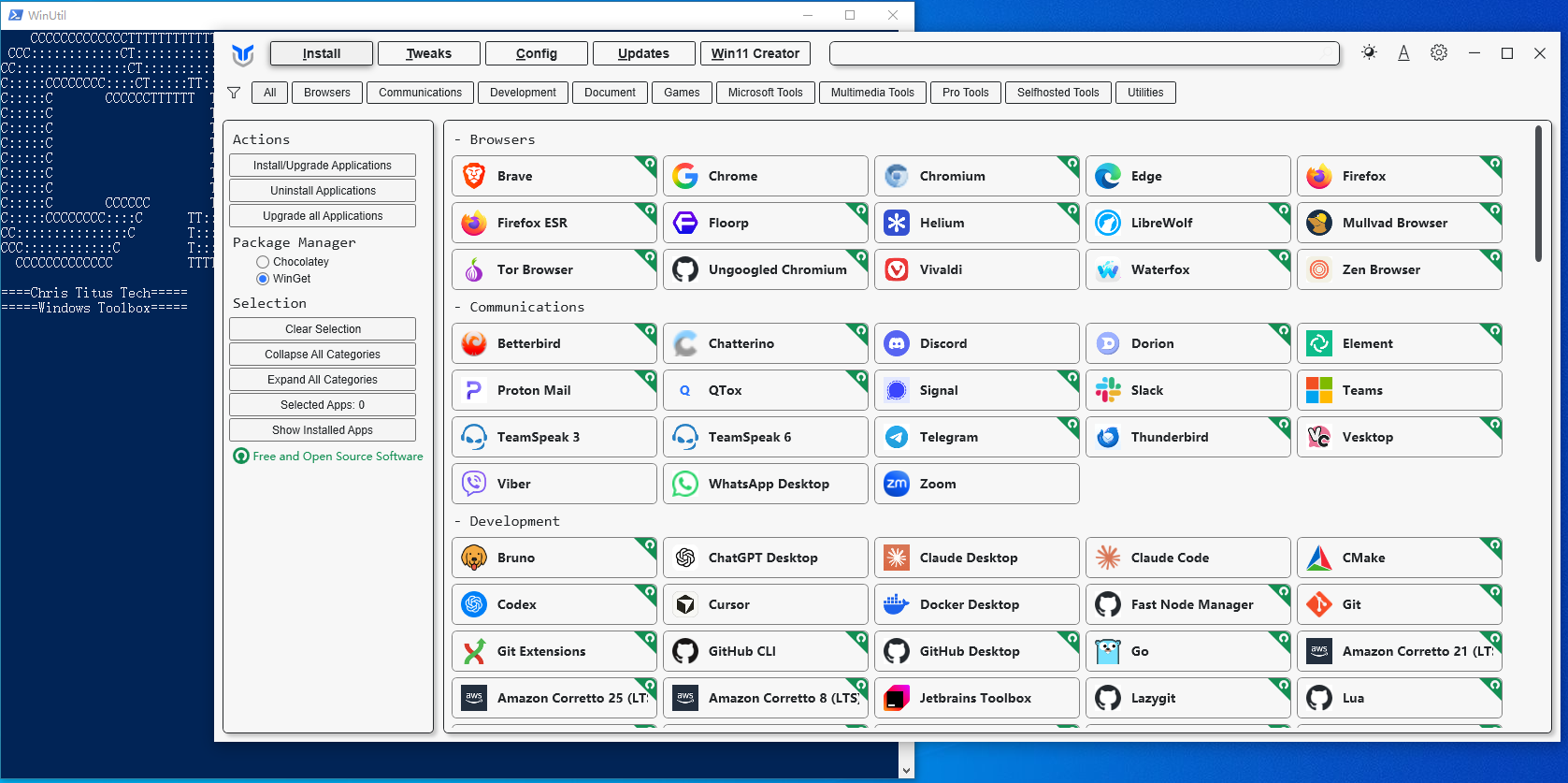The image size is (1568, 783).
Task: Show the All category filter
Action: 270,93
